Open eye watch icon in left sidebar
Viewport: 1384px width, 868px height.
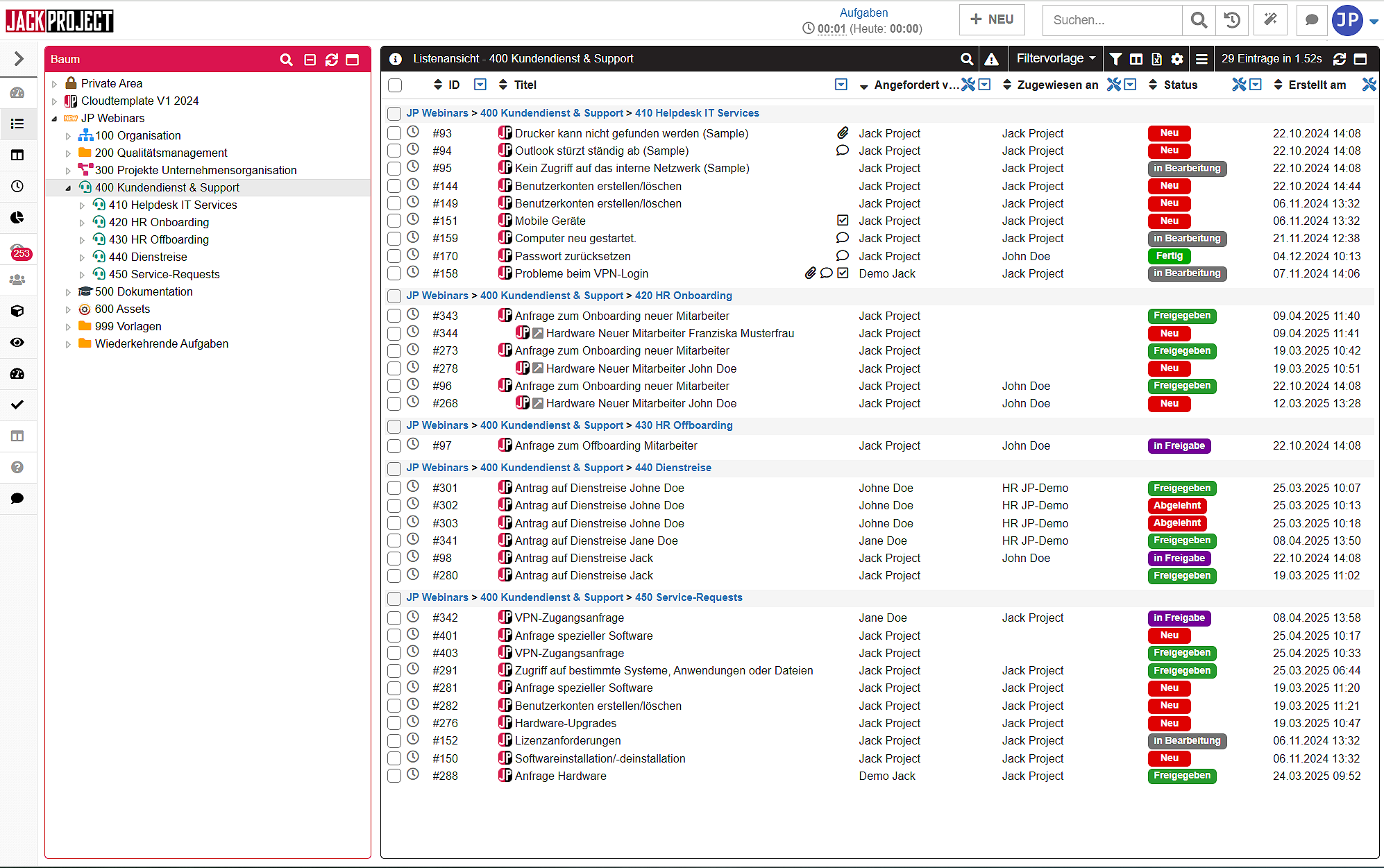17,342
